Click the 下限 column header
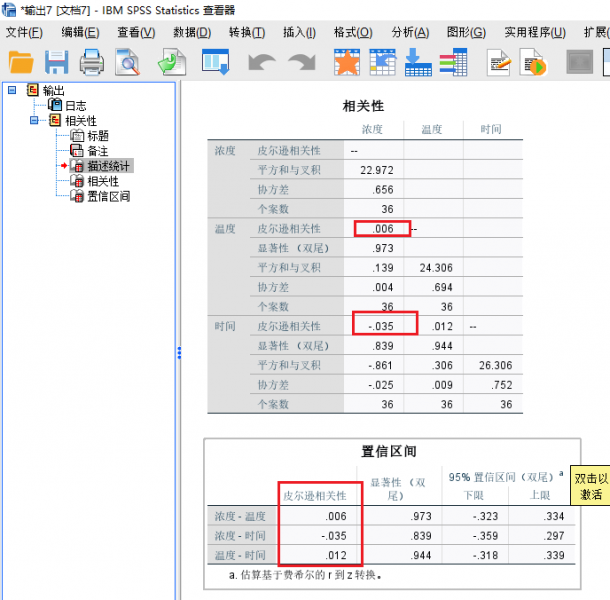This screenshot has height=600, width=610. [473, 495]
